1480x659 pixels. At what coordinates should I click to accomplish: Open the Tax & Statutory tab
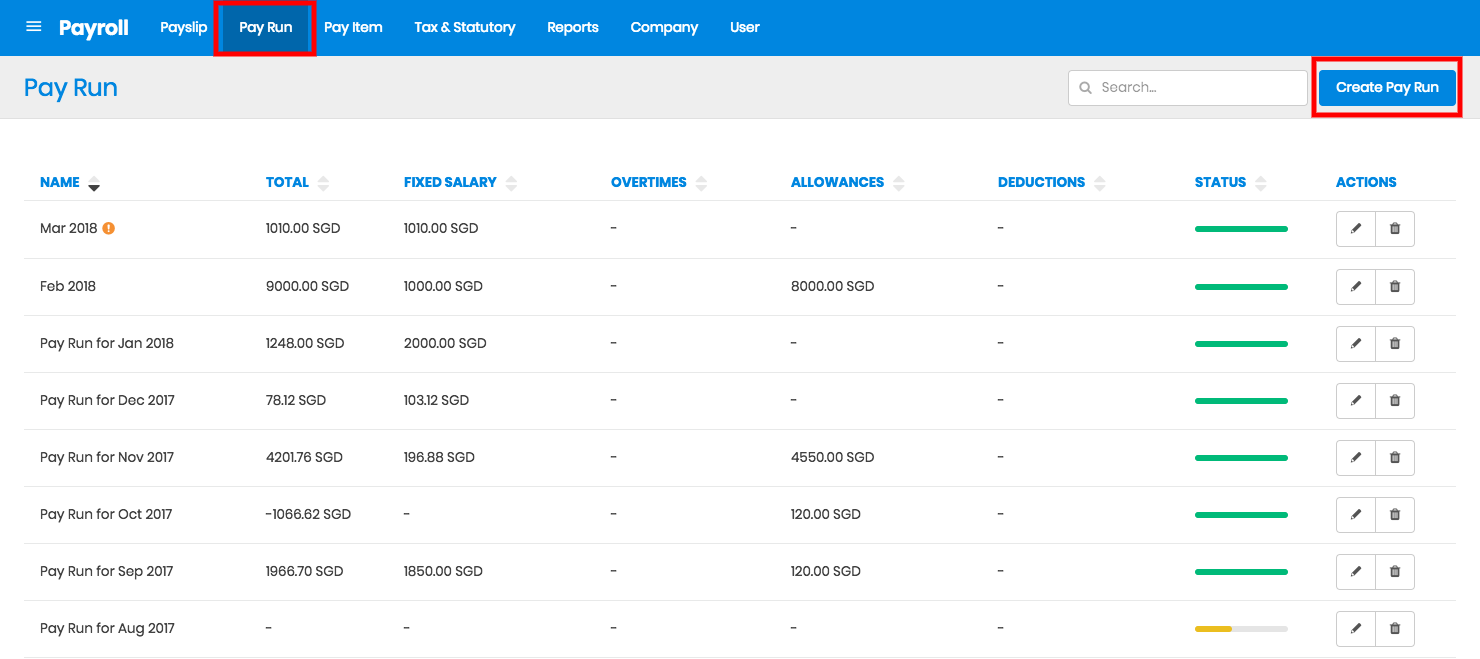point(465,27)
